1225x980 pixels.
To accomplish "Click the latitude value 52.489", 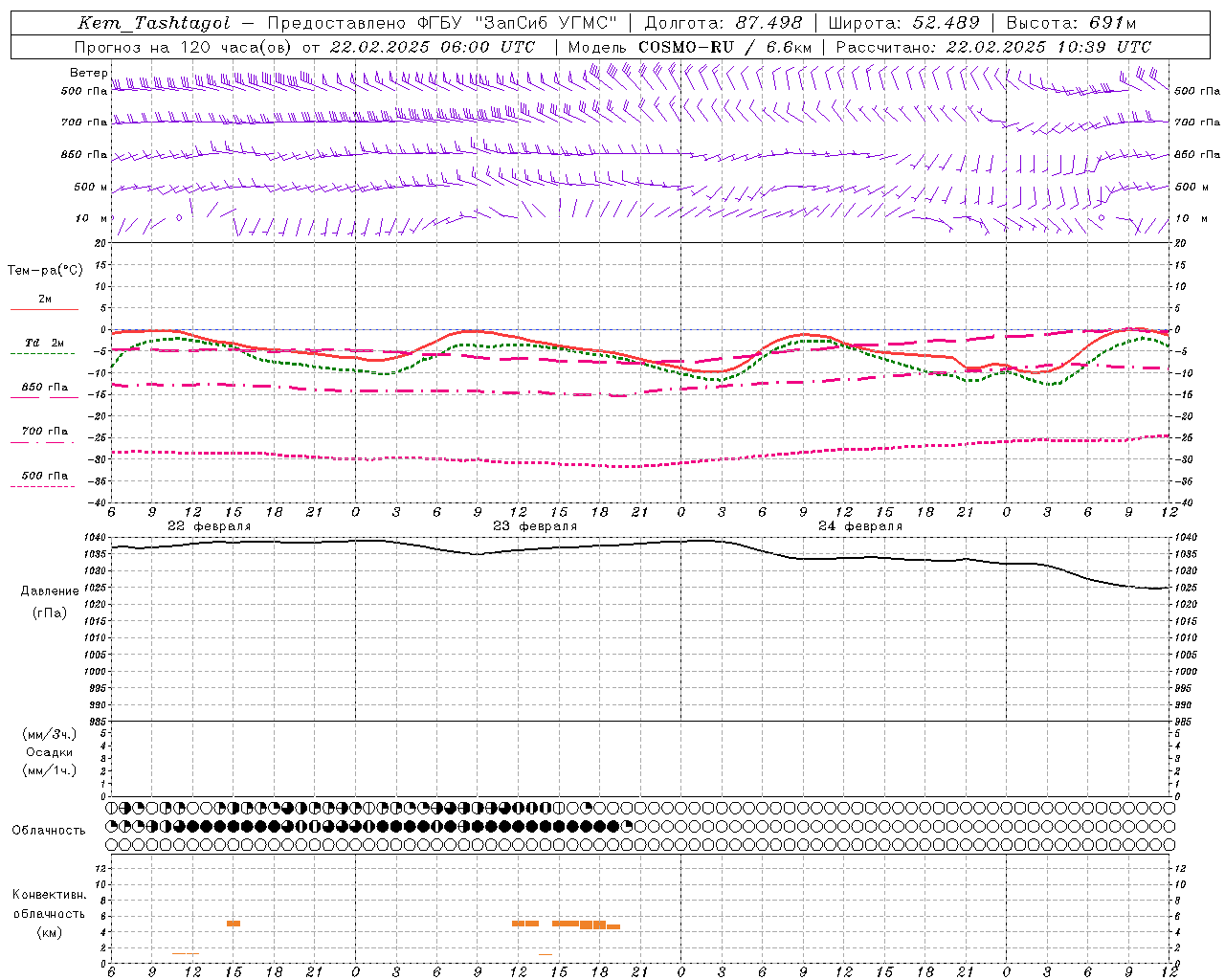I will coord(946,23).
